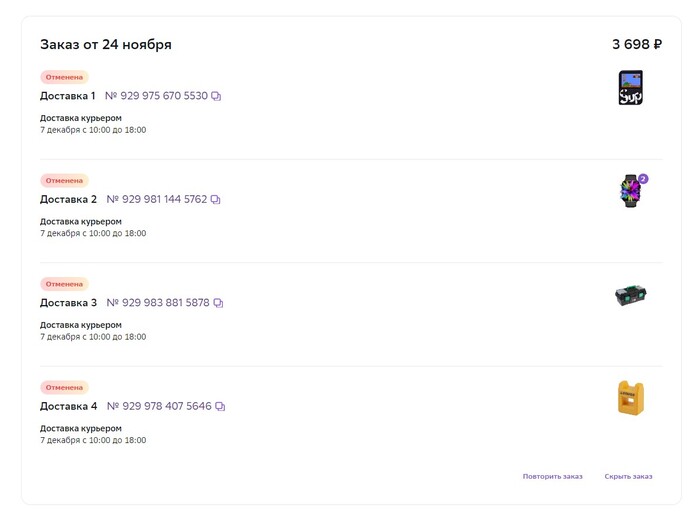
Task: Open order number 929 978 407 5646
Action: pyautogui.click(x=159, y=407)
